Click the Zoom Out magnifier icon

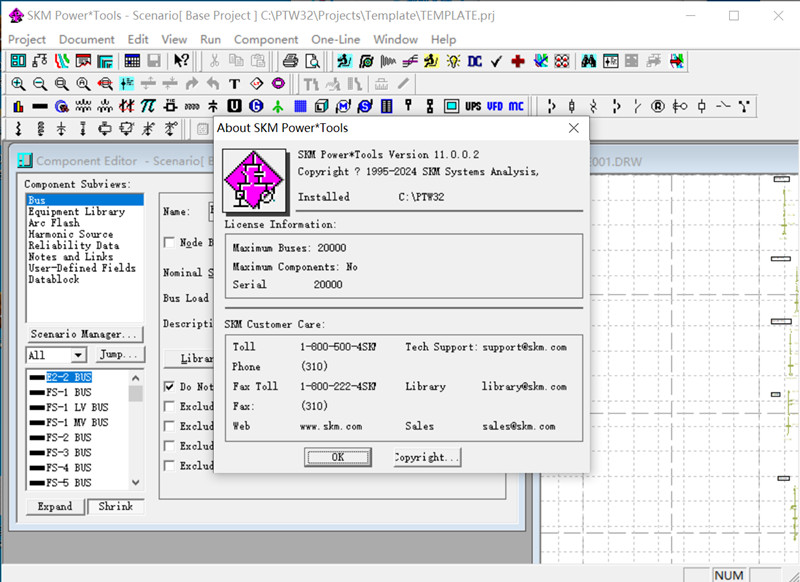[40, 83]
